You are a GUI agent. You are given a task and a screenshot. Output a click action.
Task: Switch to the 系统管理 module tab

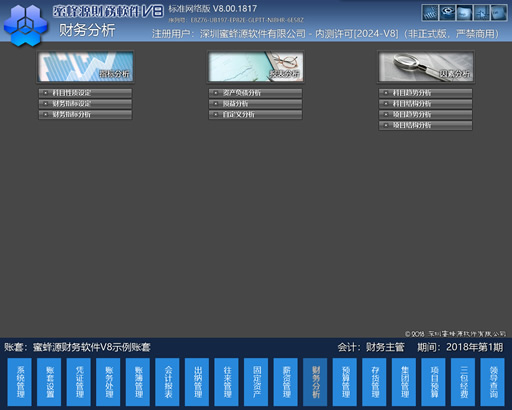click(x=20, y=382)
